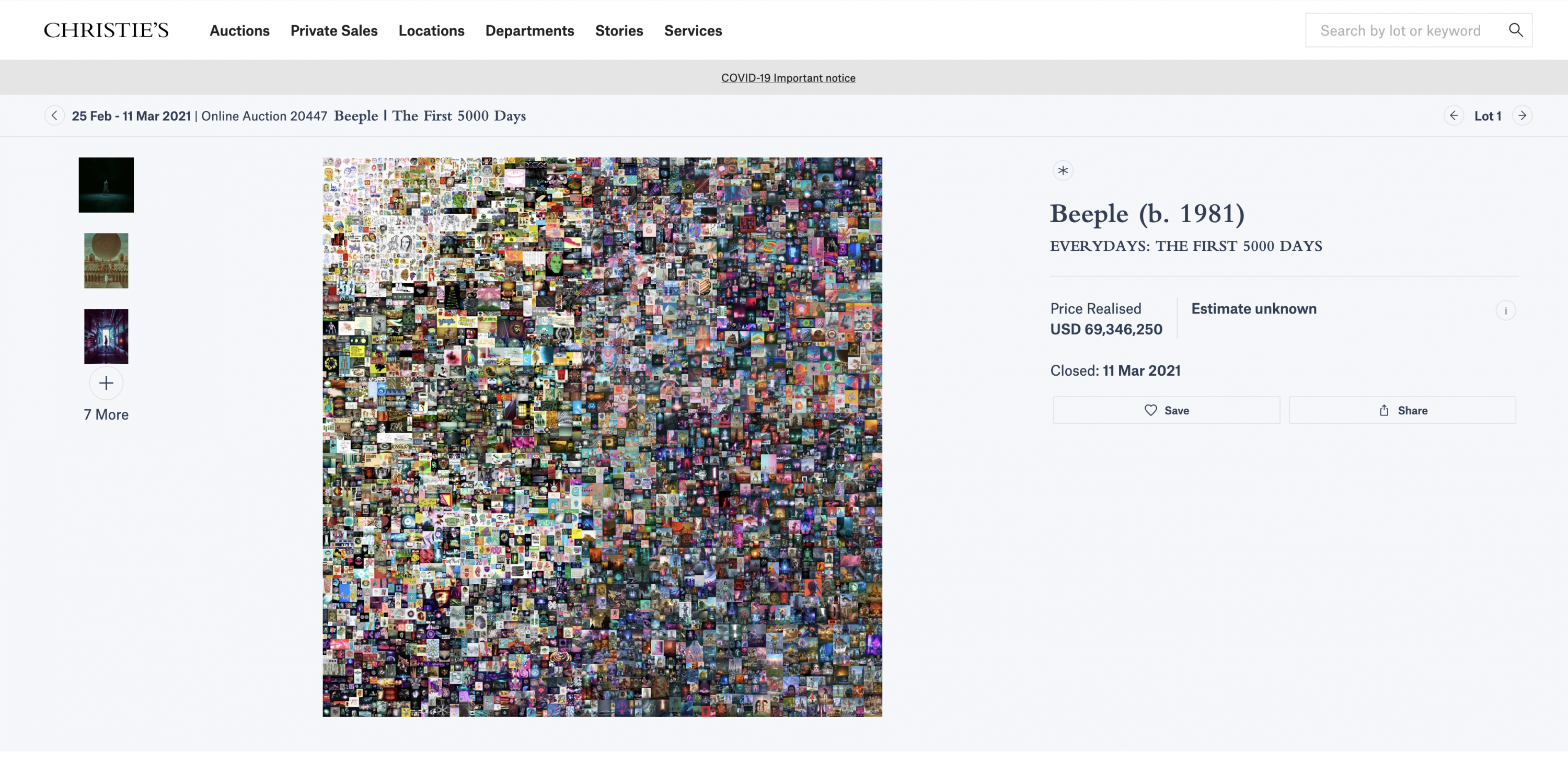
Task: Share this lot
Action: 1402,410
